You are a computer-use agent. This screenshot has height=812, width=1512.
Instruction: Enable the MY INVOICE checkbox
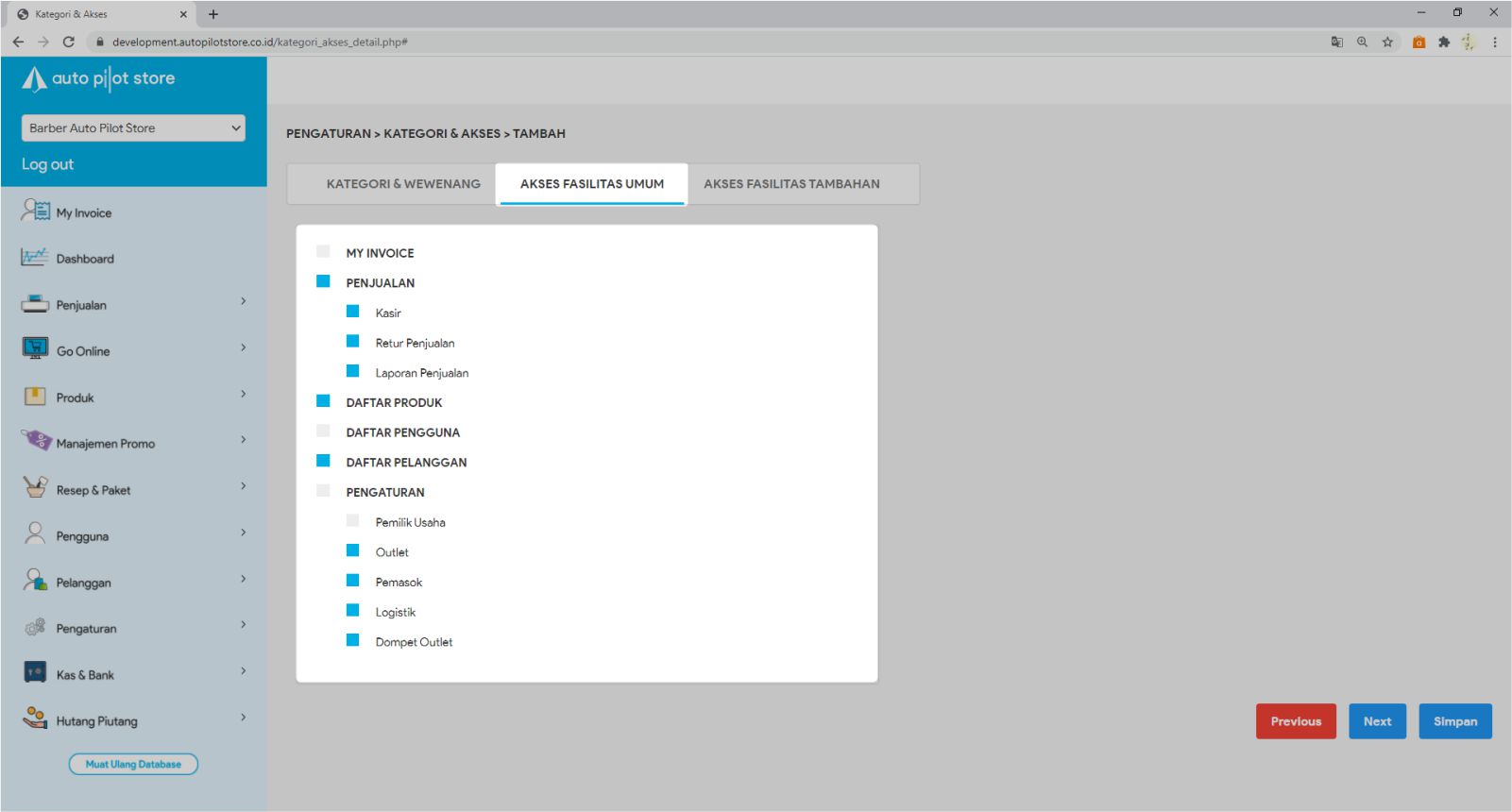coord(323,252)
